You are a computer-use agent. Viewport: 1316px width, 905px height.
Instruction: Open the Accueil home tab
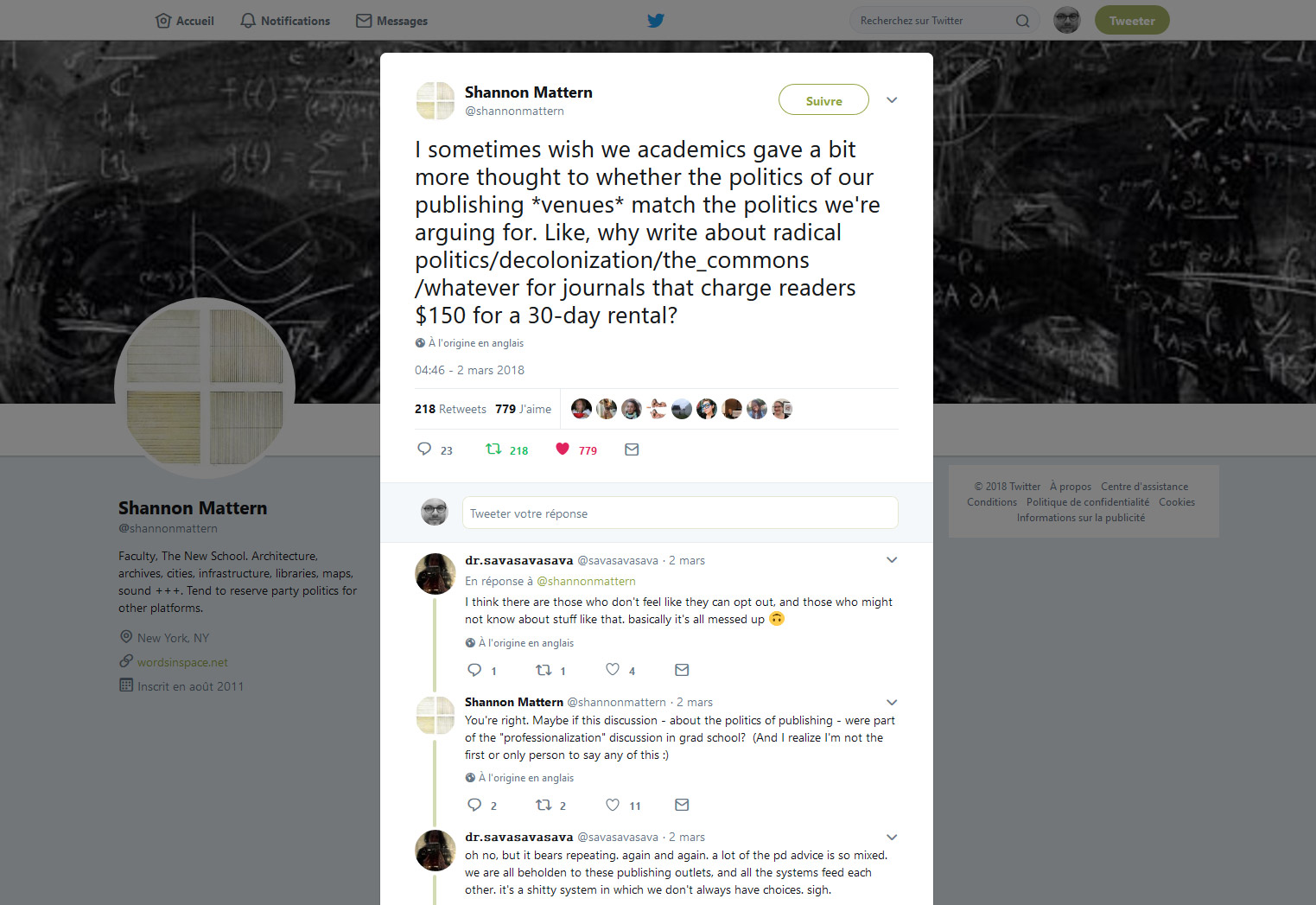[184, 21]
